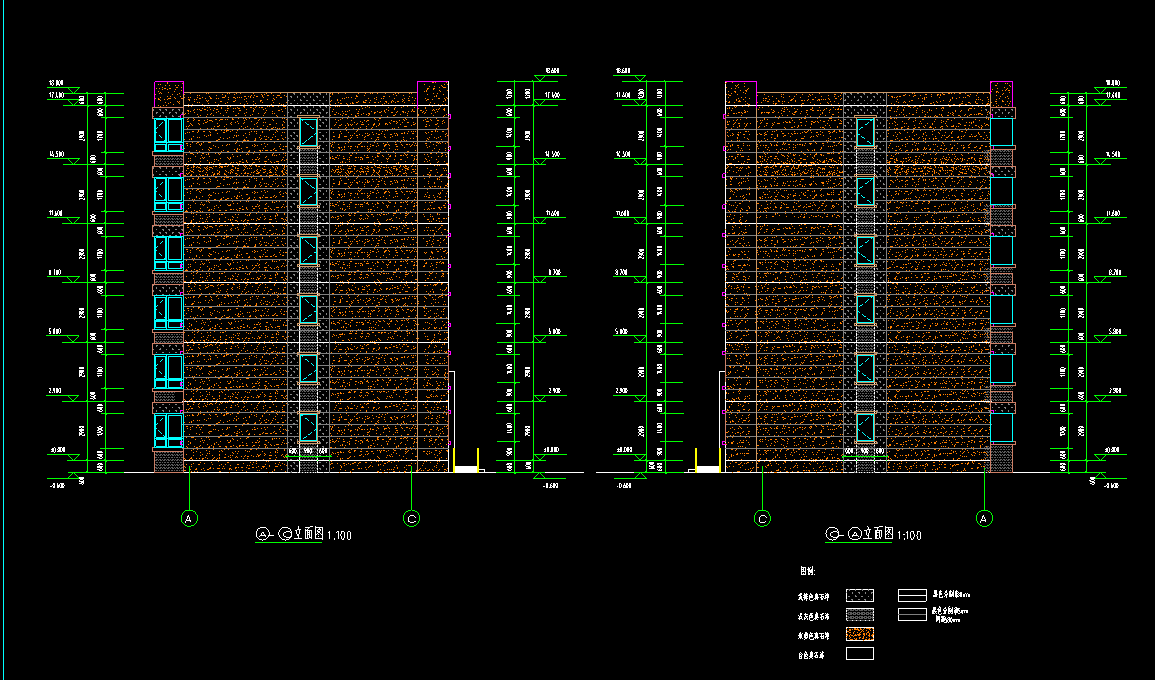Click the top dotted hatch legend swatch
Screen dimensions: 1155x680
pos(859,595)
